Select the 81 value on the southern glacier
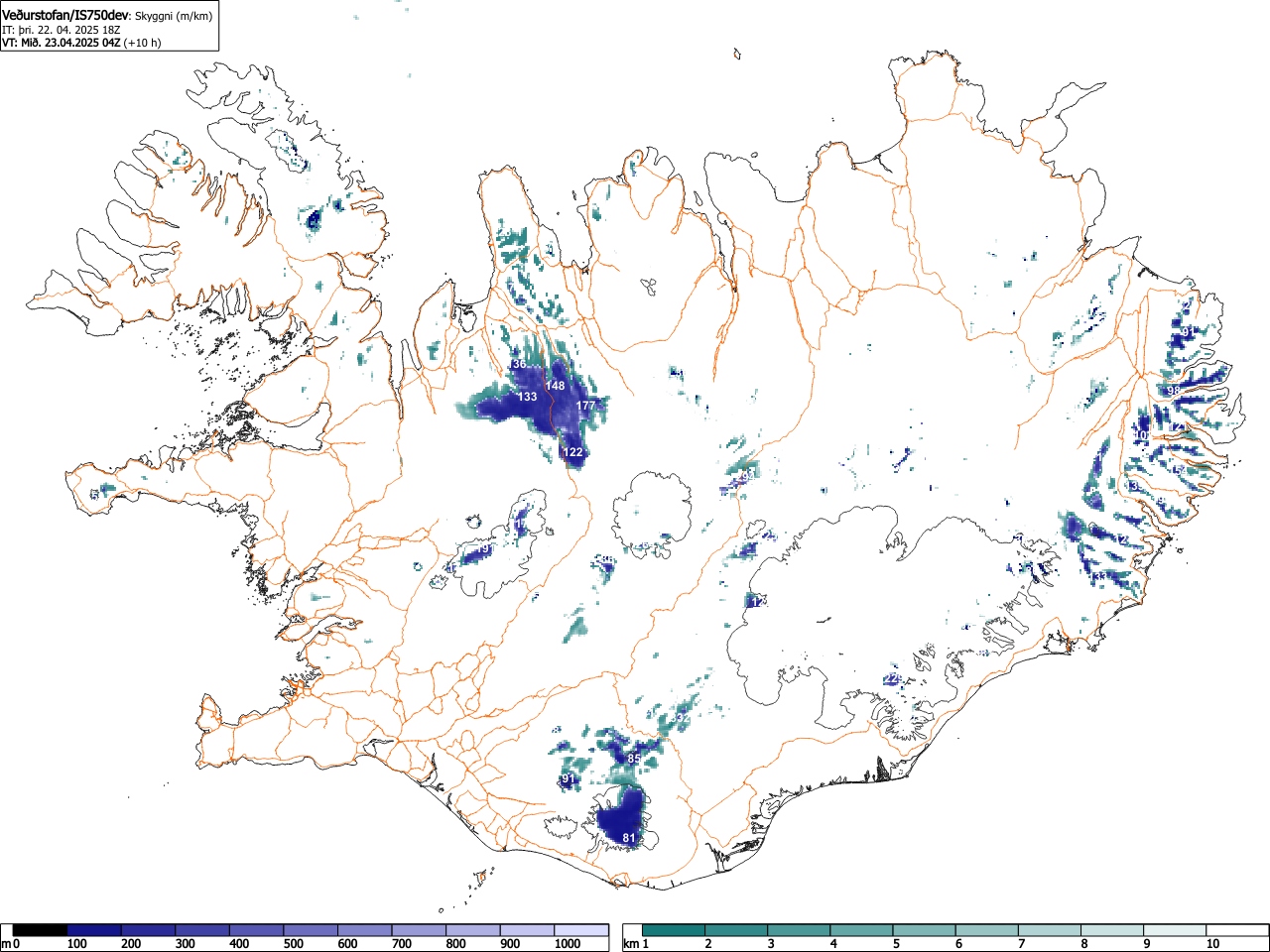 (x=628, y=838)
